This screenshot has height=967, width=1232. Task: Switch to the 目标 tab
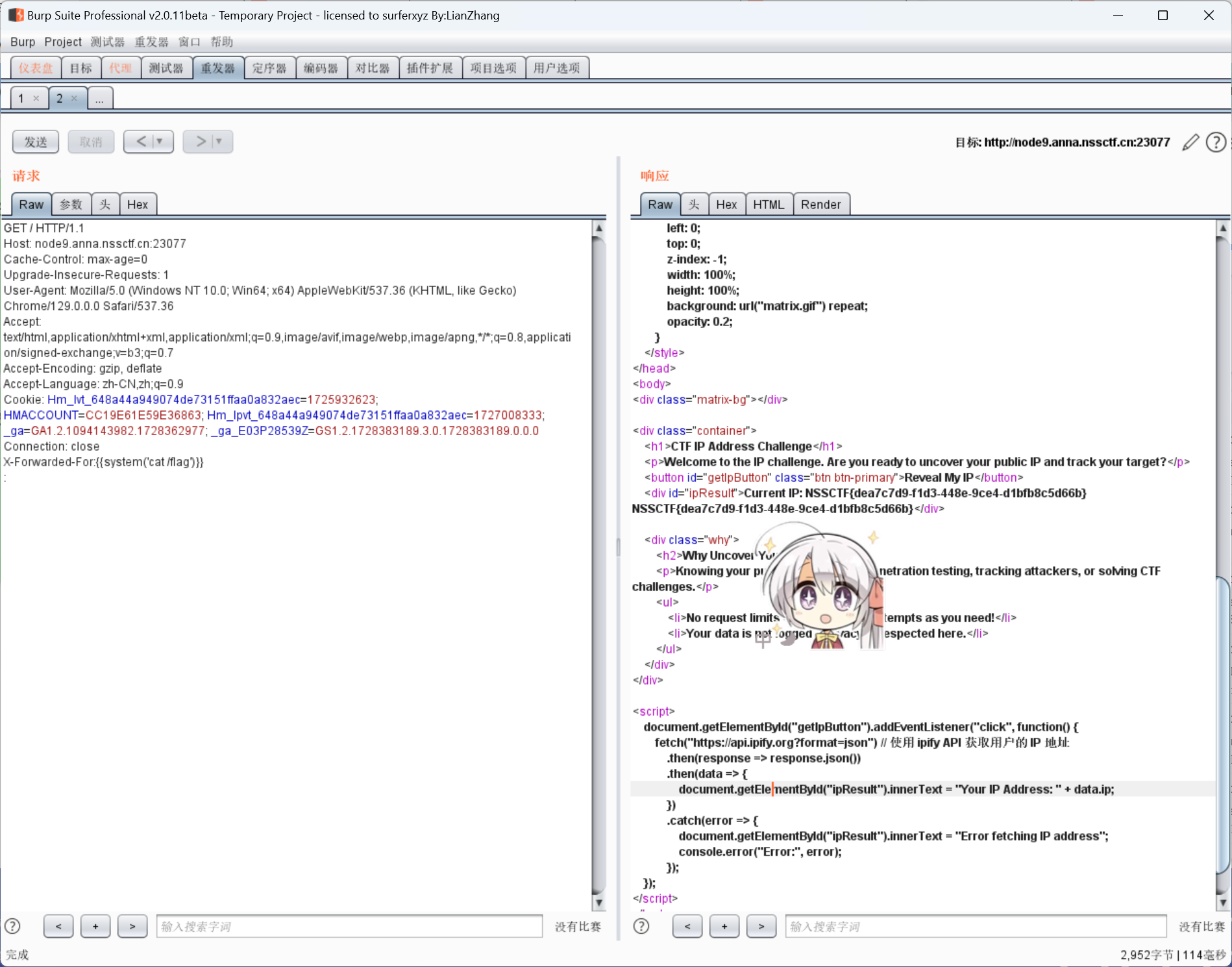81,68
